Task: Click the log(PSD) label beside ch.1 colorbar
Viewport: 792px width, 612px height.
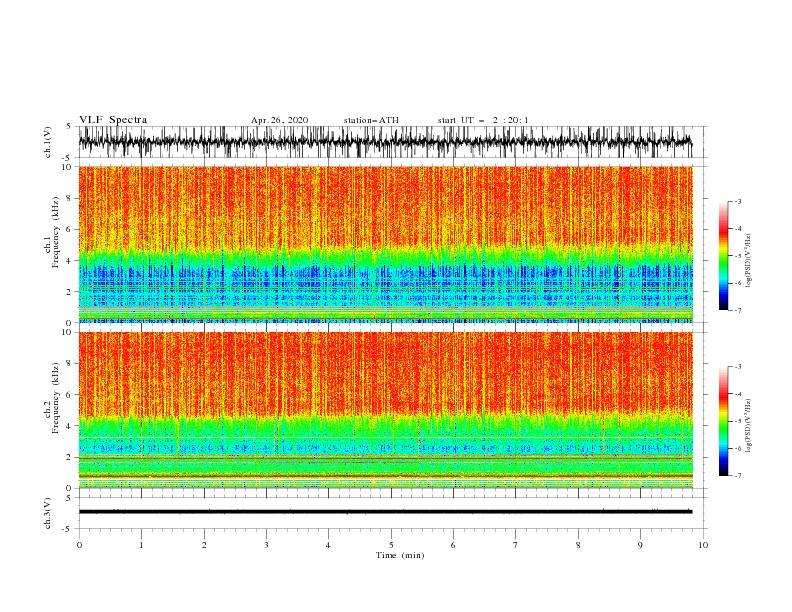Action: point(748,261)
